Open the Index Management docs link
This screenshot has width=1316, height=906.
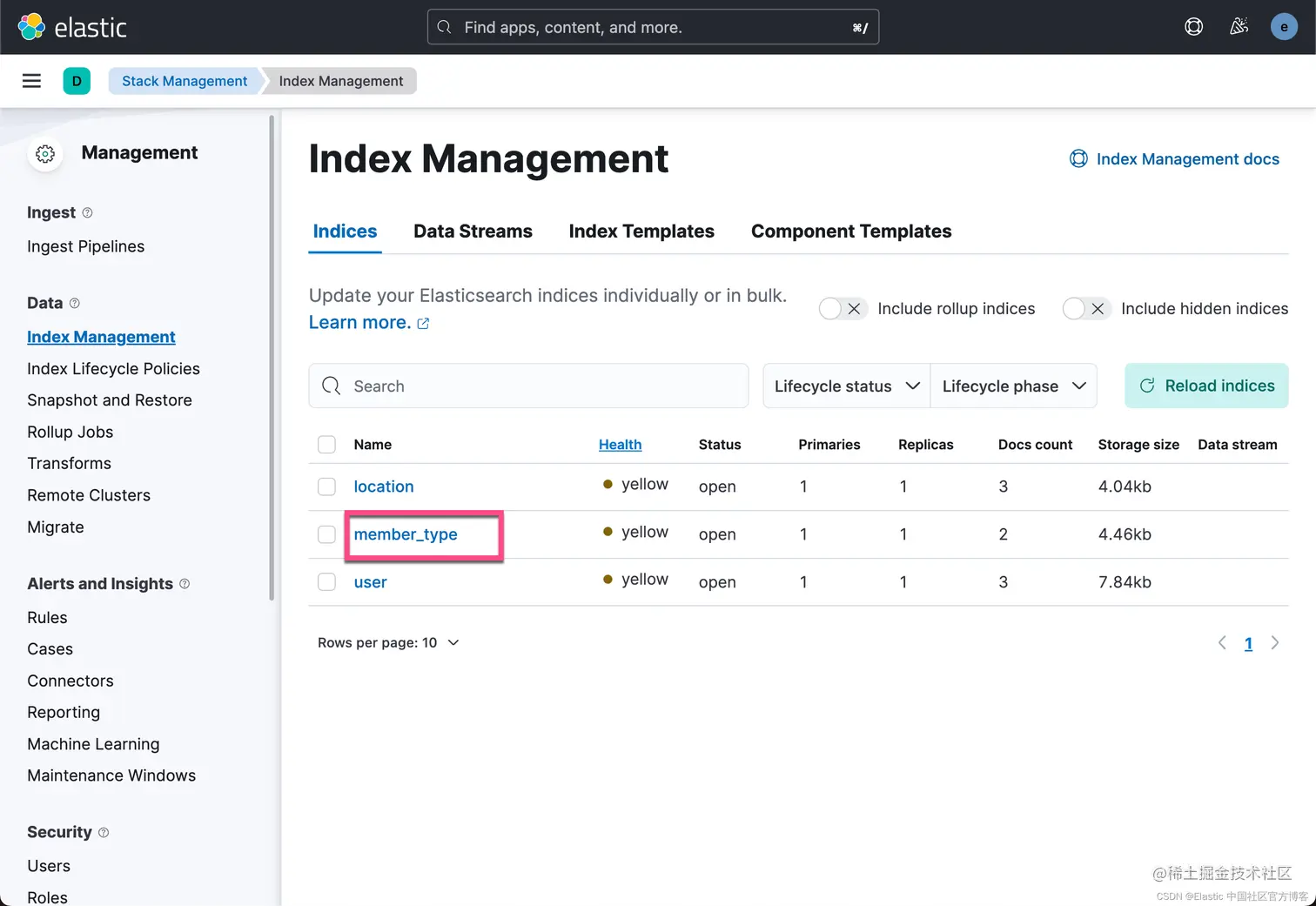(x=1187, y=159)
